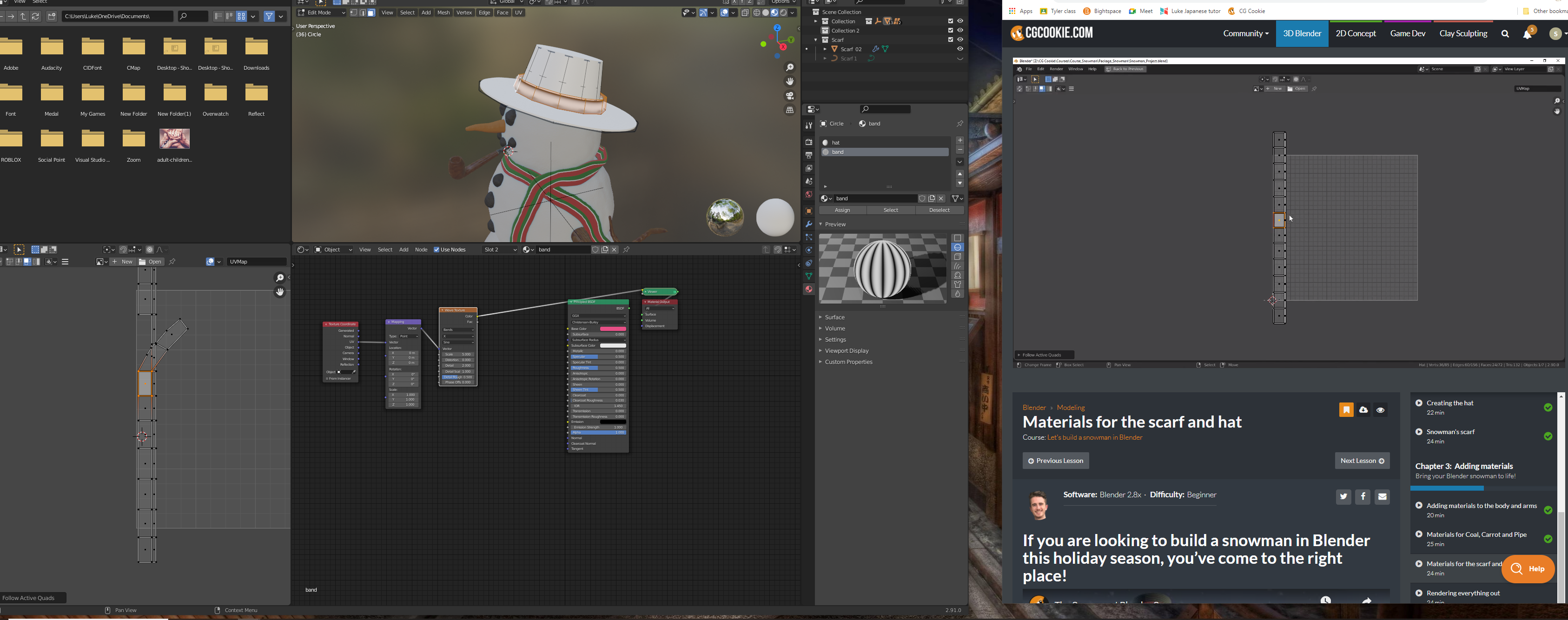Screen dimensions: 1568x620
Task: Toggle X-ray icon in viewport header
Action: point(744,13)
